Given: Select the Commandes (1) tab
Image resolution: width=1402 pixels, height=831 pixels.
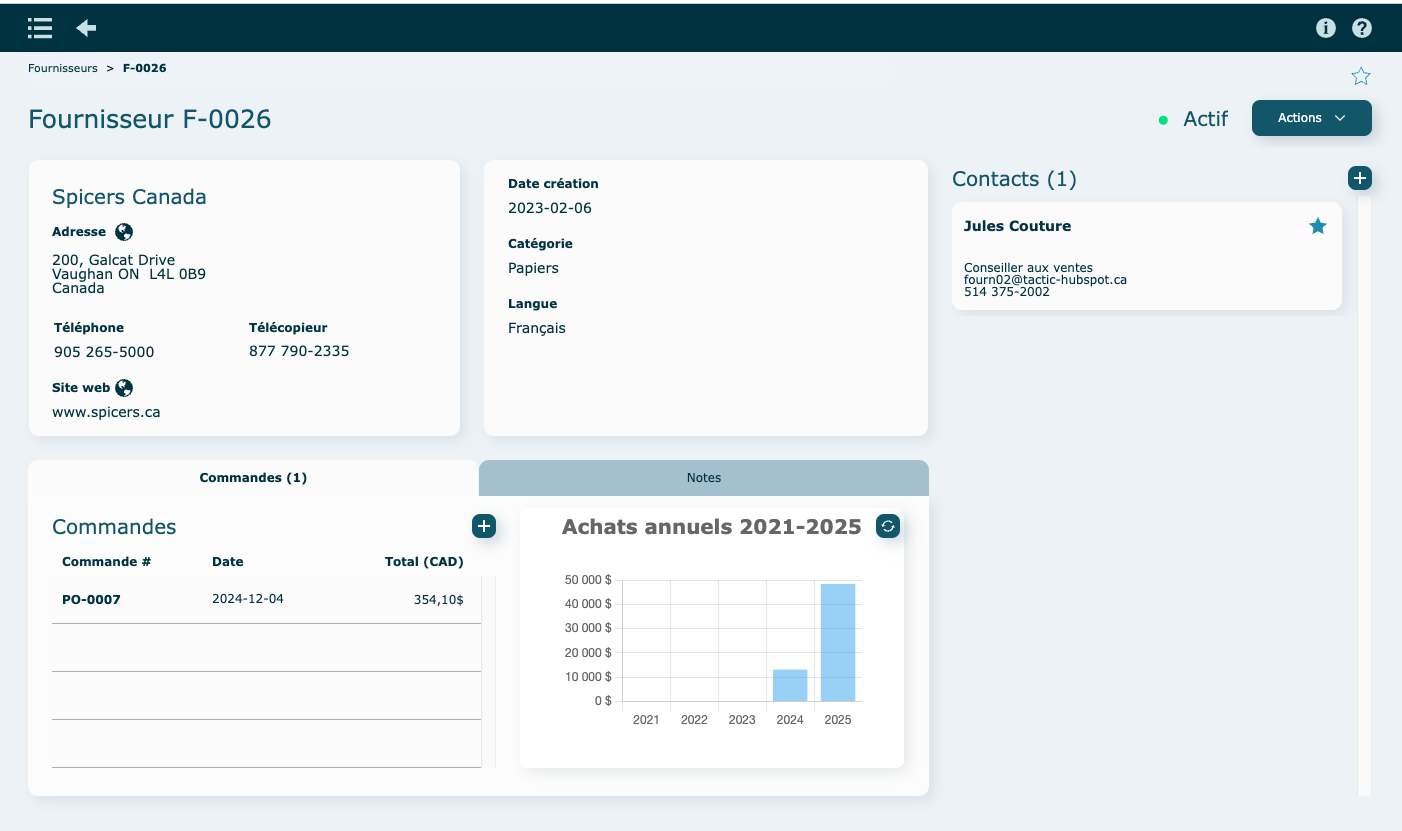Looking at the screenshot, I should pyautogui.click(x=253, y=478).
